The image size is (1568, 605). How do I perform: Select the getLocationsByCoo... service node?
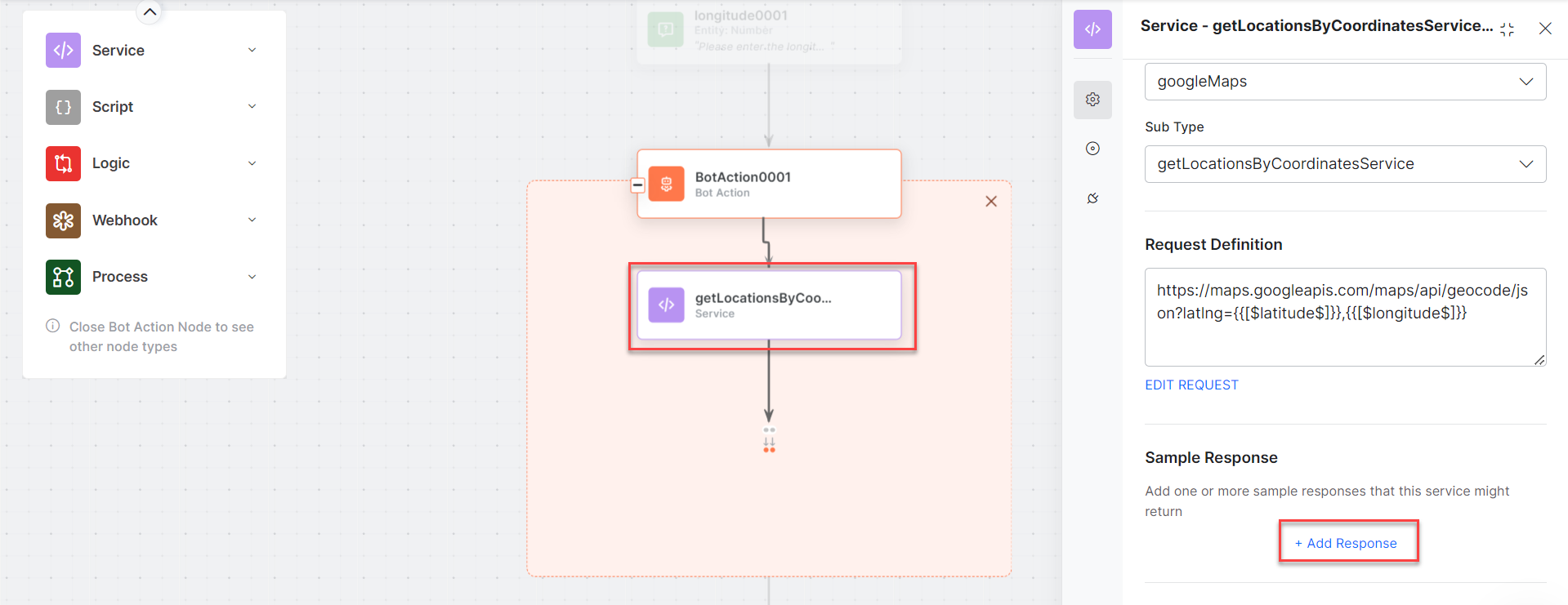(768, 305)
